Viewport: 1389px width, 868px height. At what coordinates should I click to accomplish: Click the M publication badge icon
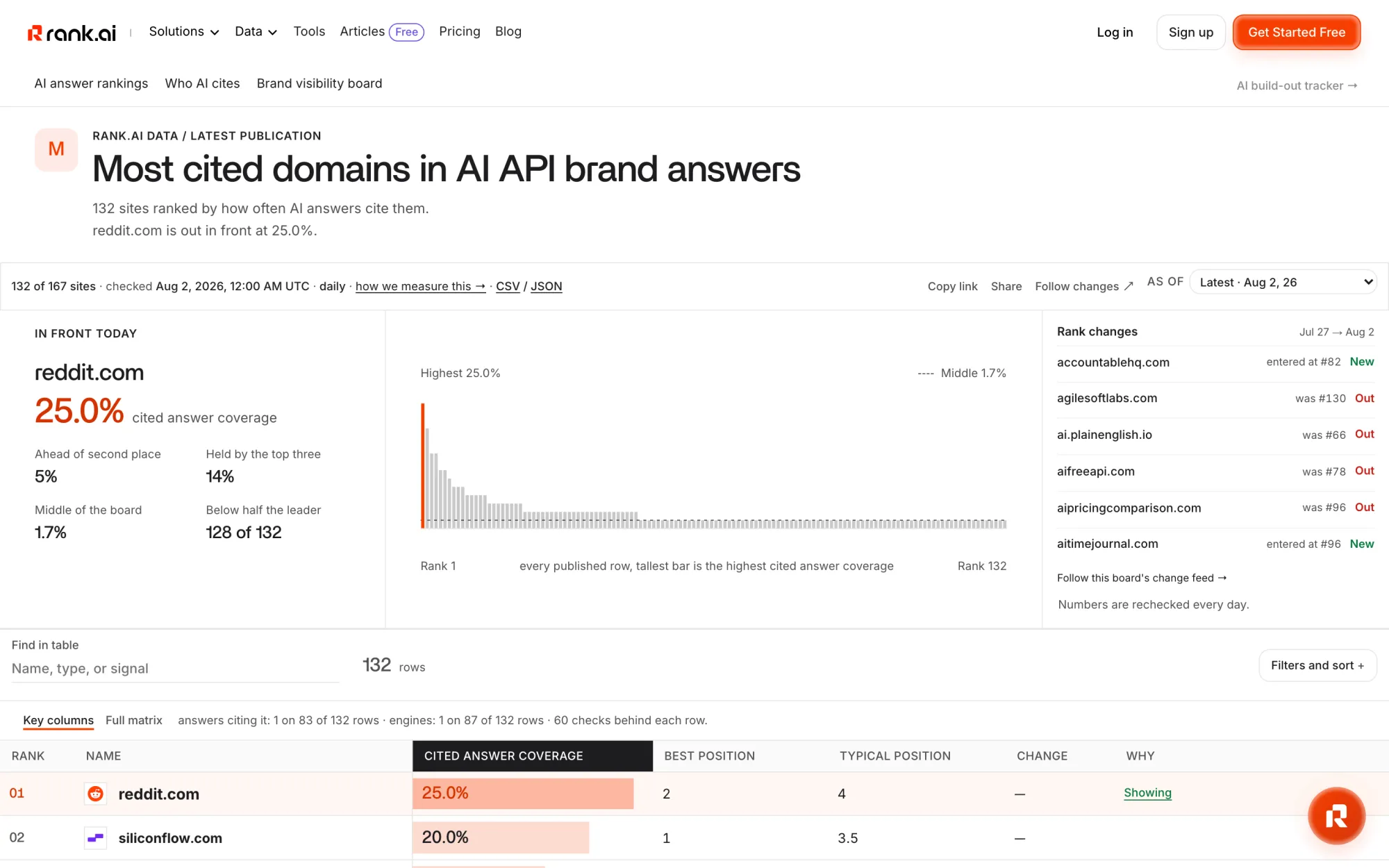coord(56,149)
